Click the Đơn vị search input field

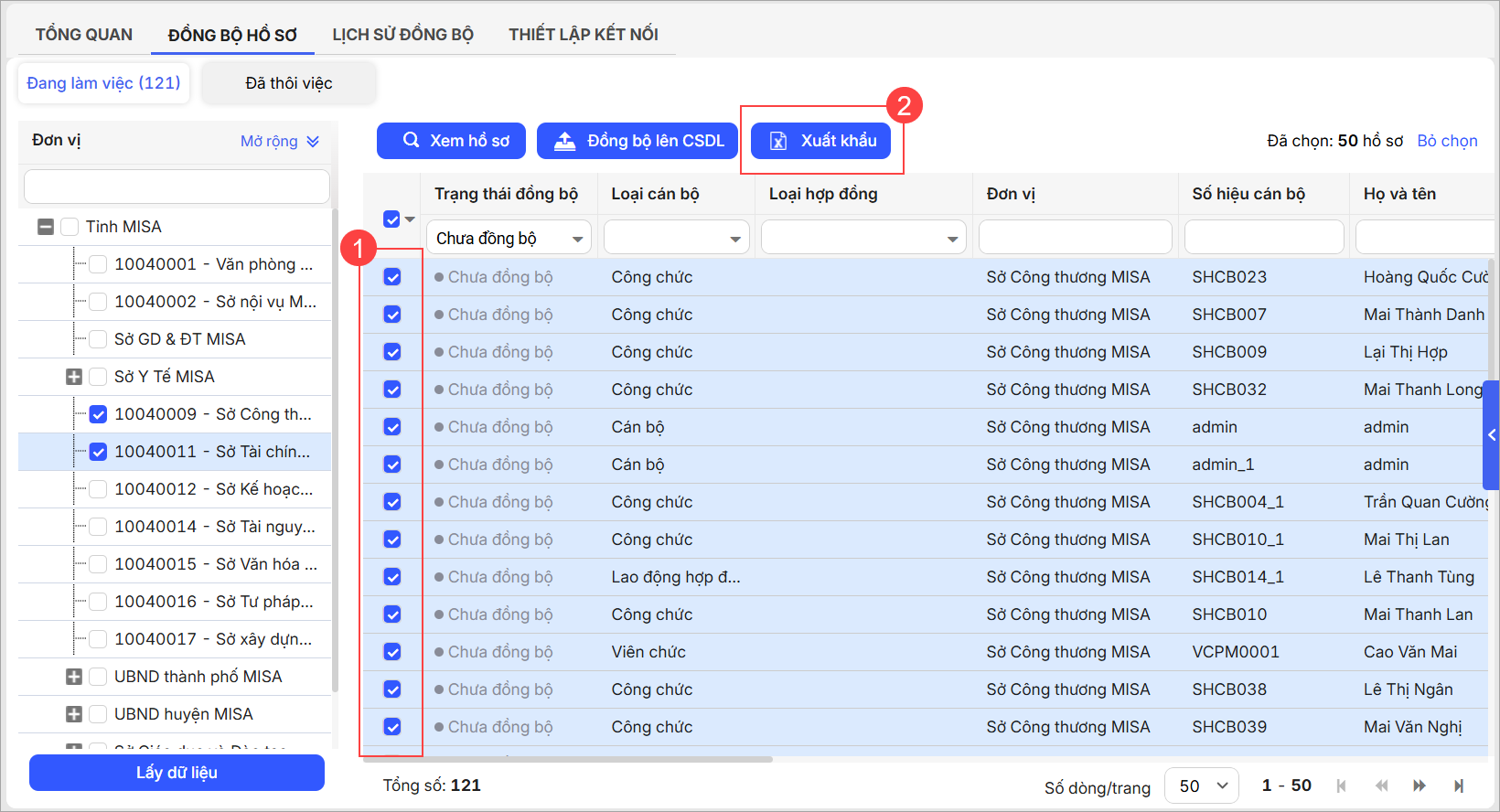(177, 187)
